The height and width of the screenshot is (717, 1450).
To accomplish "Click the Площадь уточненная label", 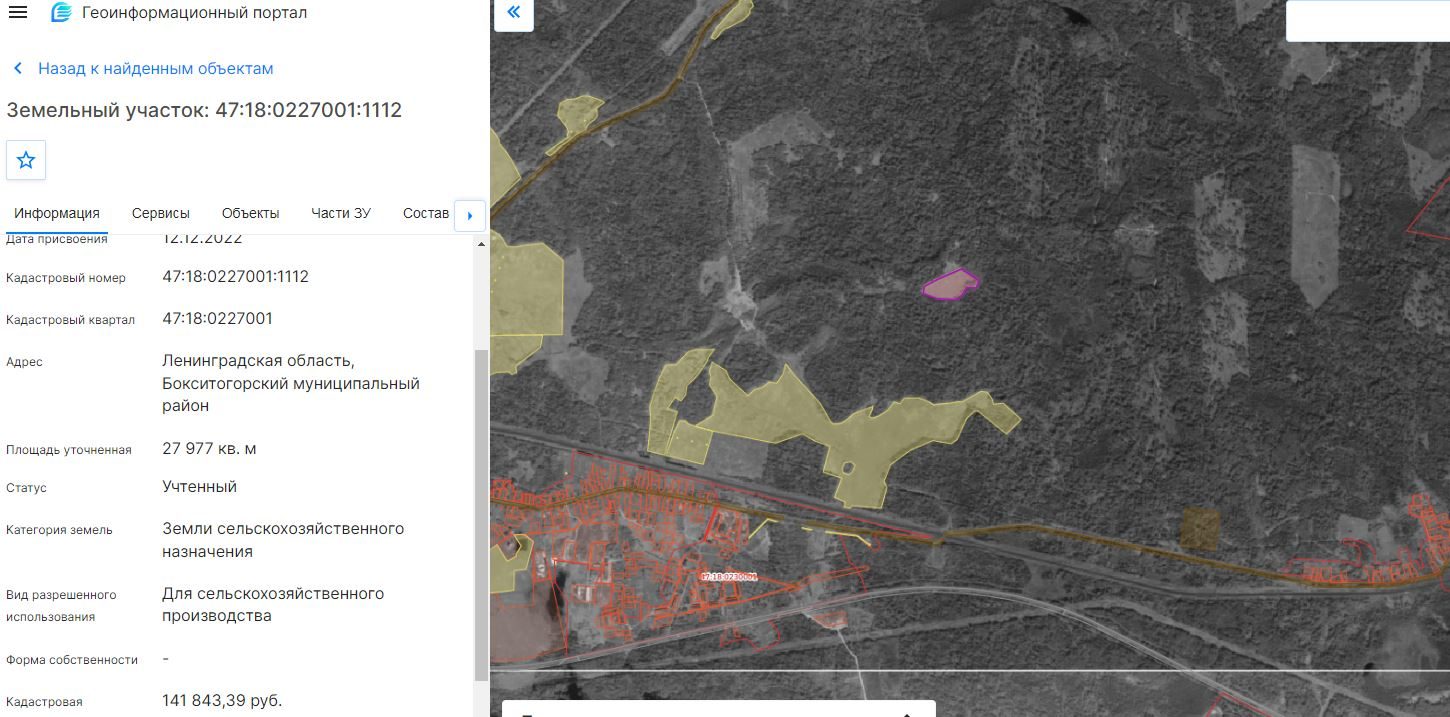I will pyautogui.click(x=69, y=450).
